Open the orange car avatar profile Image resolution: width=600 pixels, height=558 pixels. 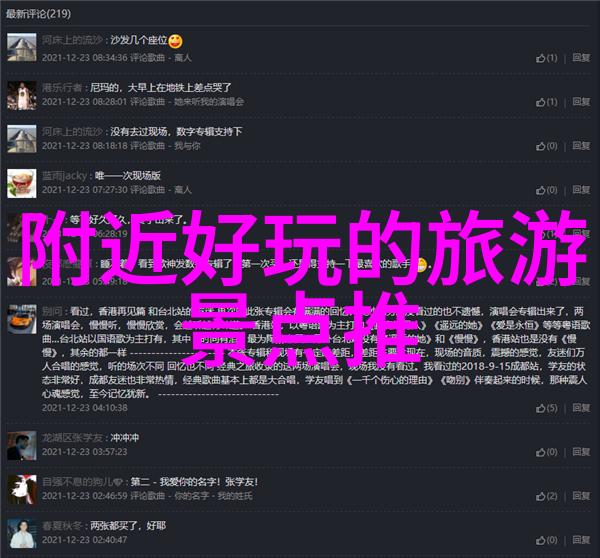point(22,319)
